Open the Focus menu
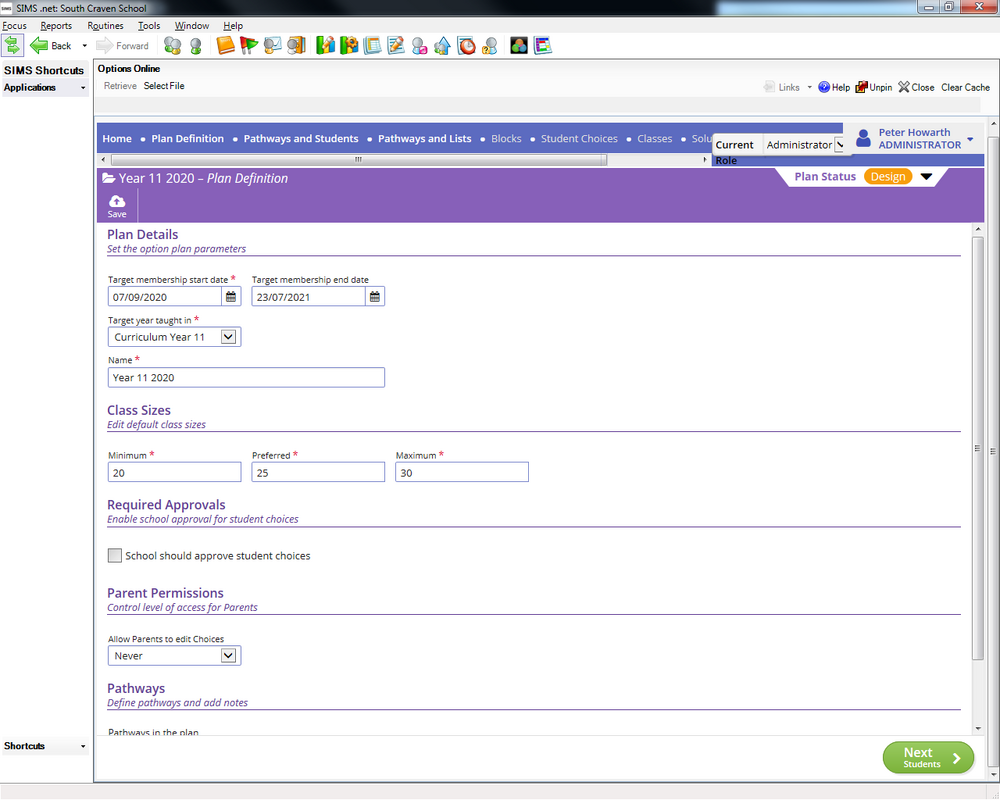 point(14,26)
